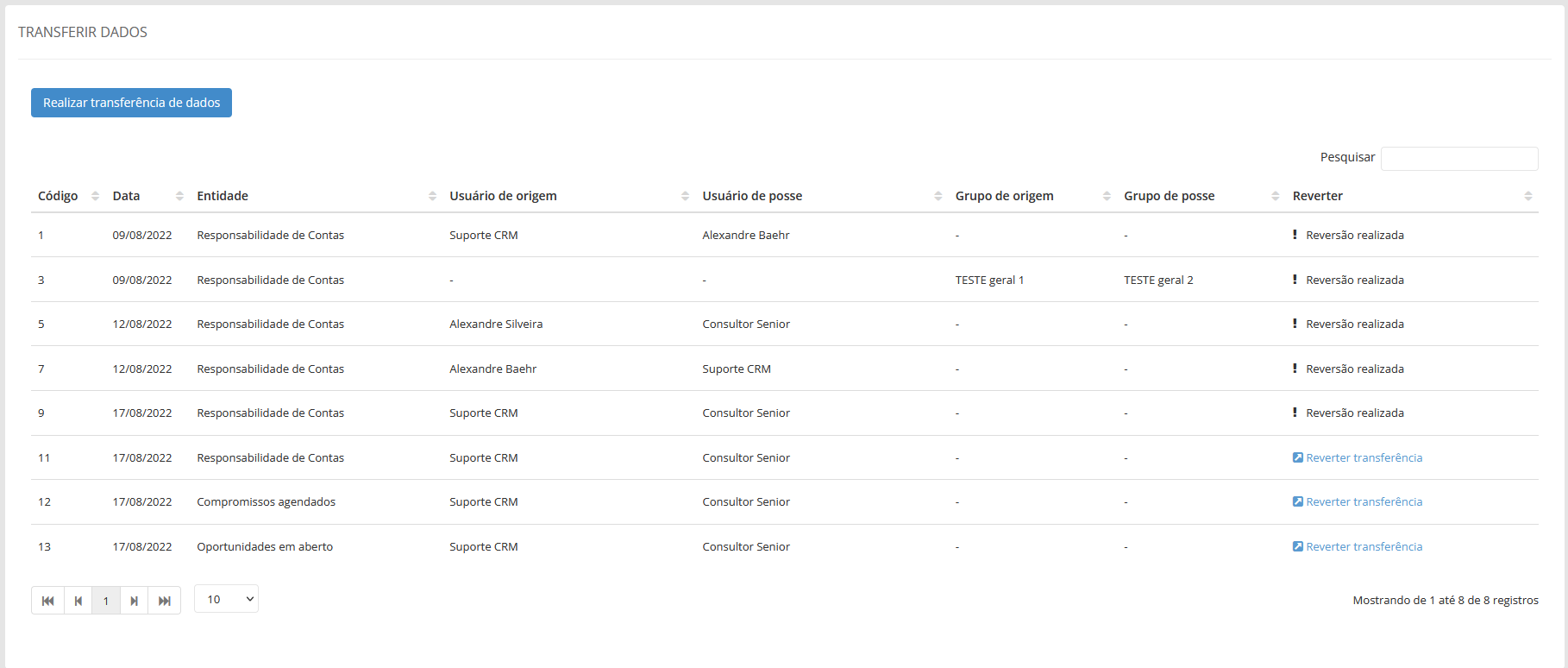Click the revert icon for record 12
Image resolution: width=1568 pixels, height=668 pixels.
1298,501
